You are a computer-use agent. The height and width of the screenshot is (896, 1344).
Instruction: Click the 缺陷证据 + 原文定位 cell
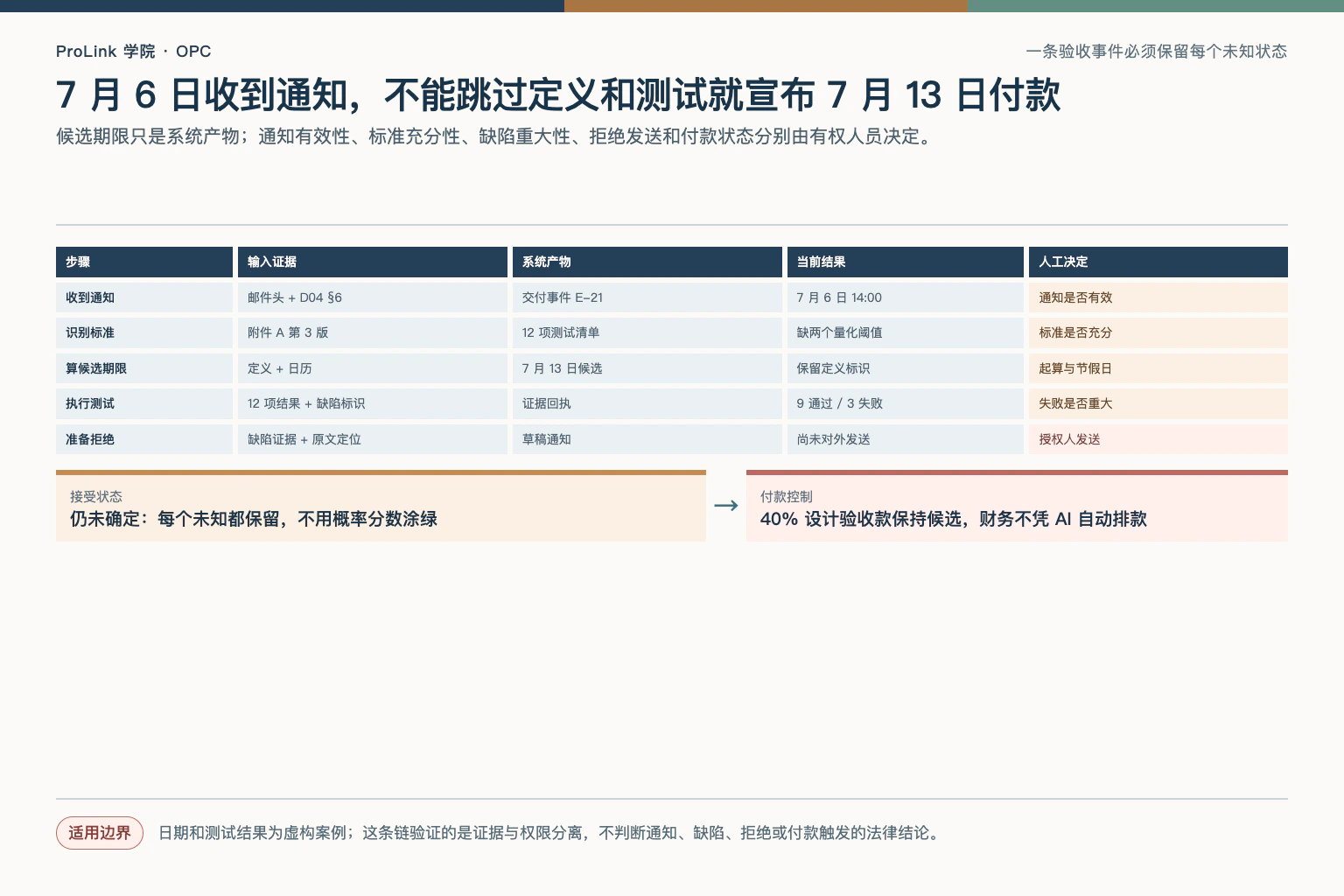[373, 439]
